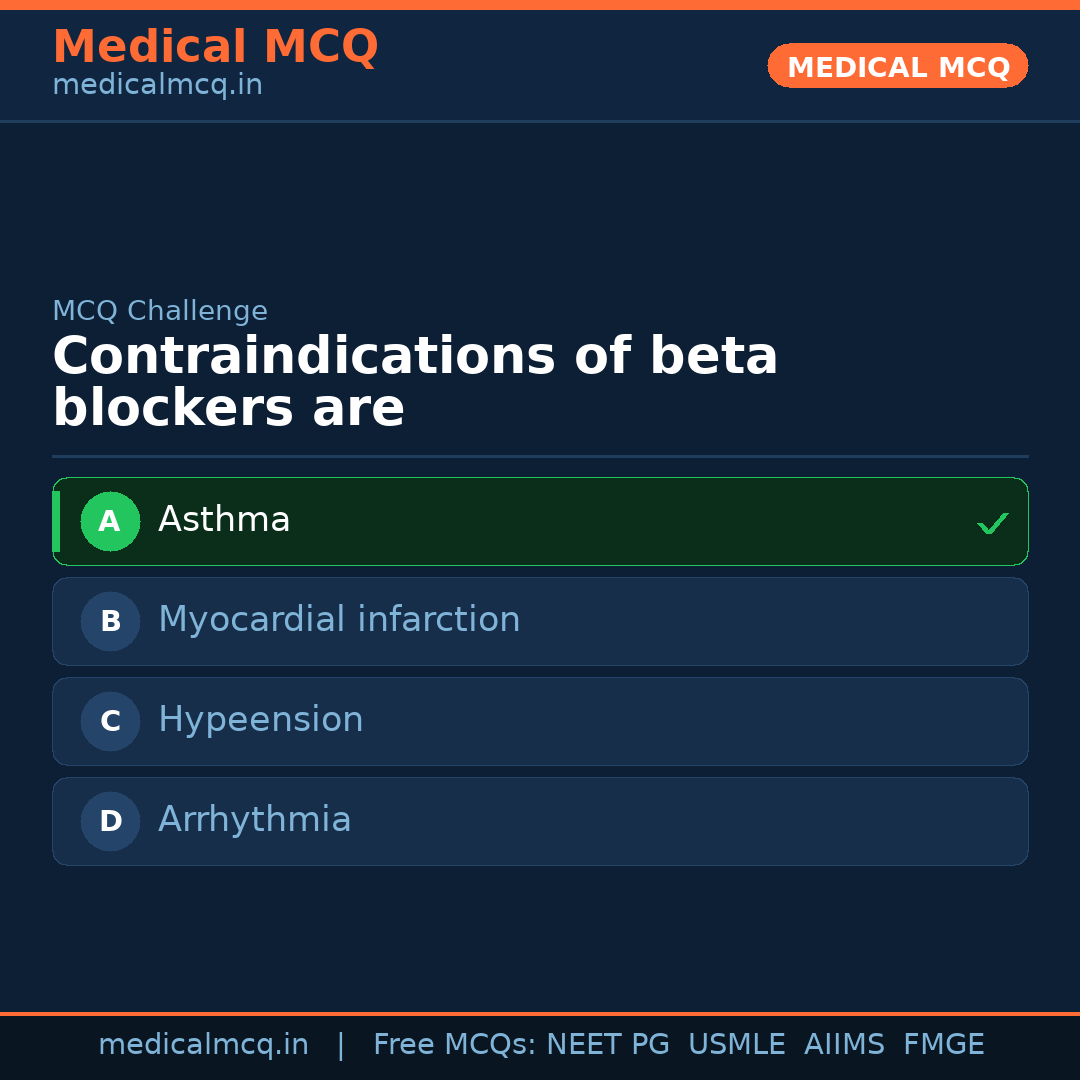Click the FMGE footer label

pyautogui.click(x=943, y=1045)
